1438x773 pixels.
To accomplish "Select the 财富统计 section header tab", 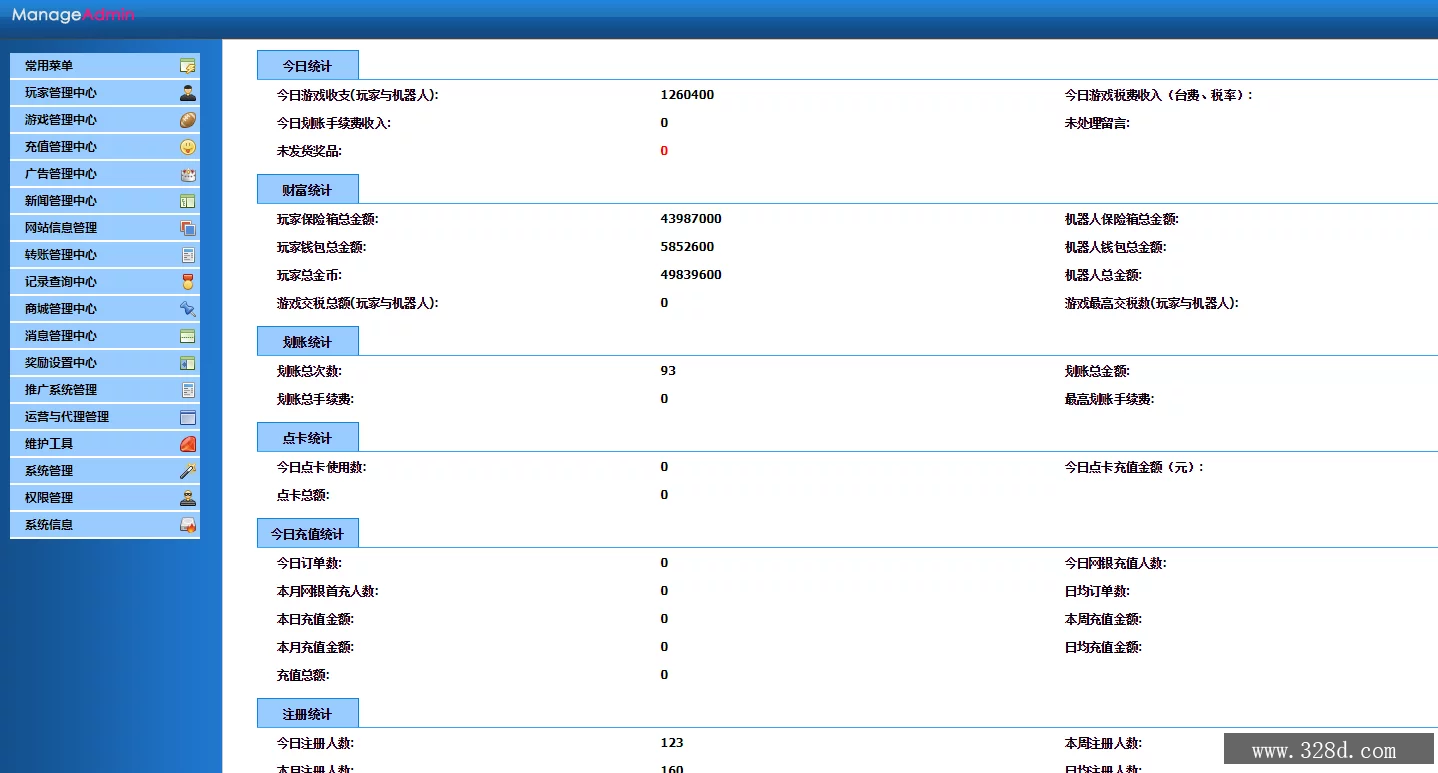I will click(x=307, y=190).
